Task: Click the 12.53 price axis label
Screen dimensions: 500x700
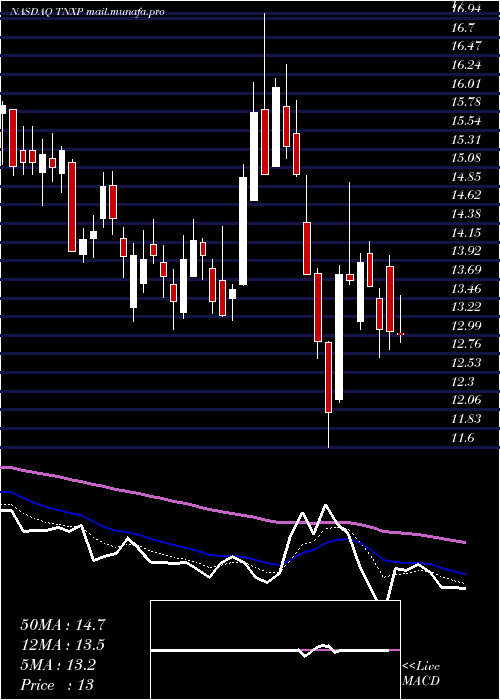Action: pos(467,362)
